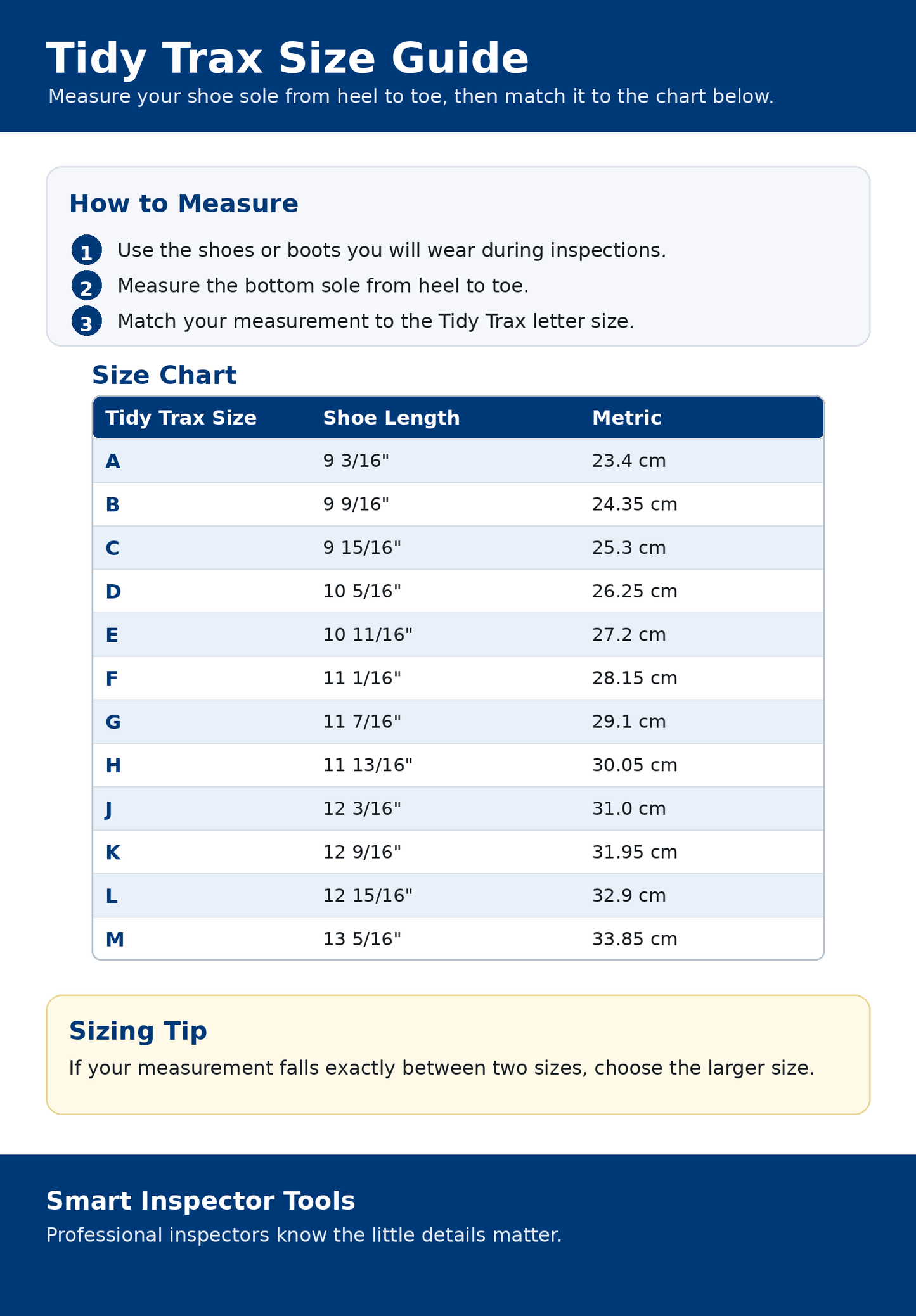Select the Metric column header
This screenshot has height=1316, width=916.
(626, 418)
